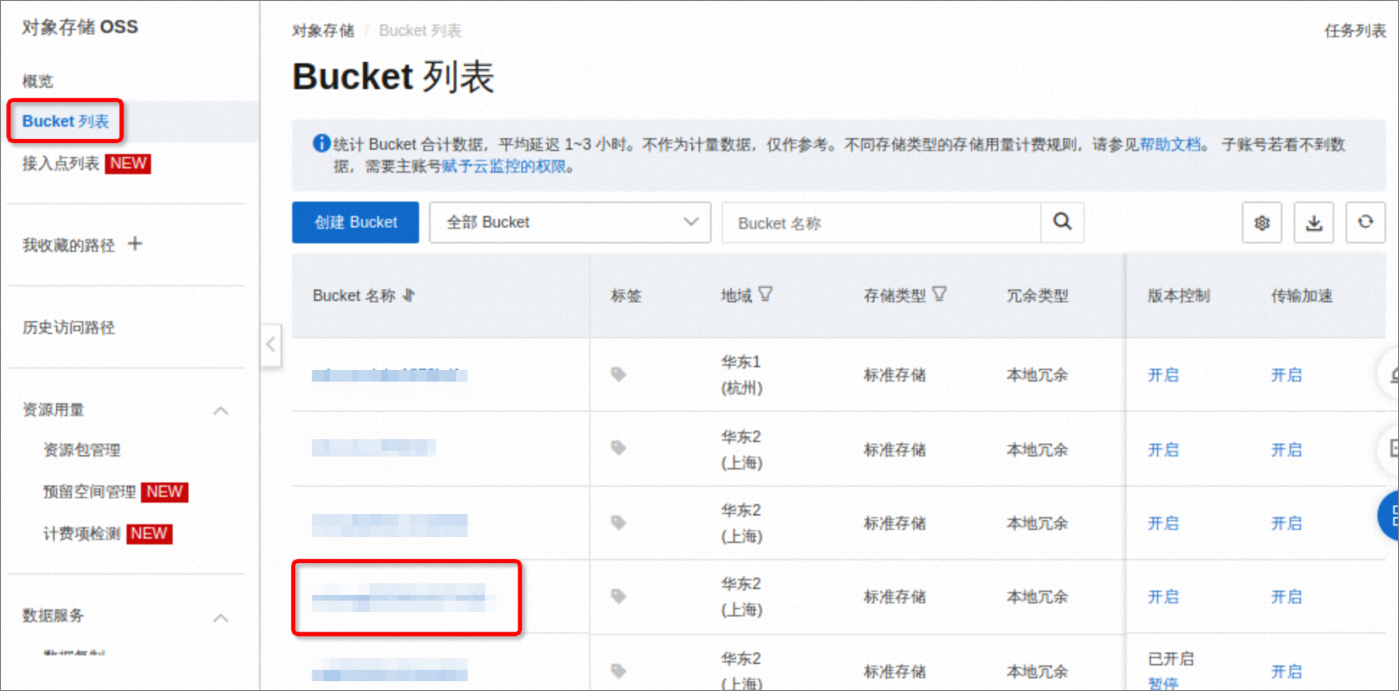The width and height of the screenshot is (1399, 691).
Task: Open 任务列表 at top right
Action: (x=1355, y=31)
